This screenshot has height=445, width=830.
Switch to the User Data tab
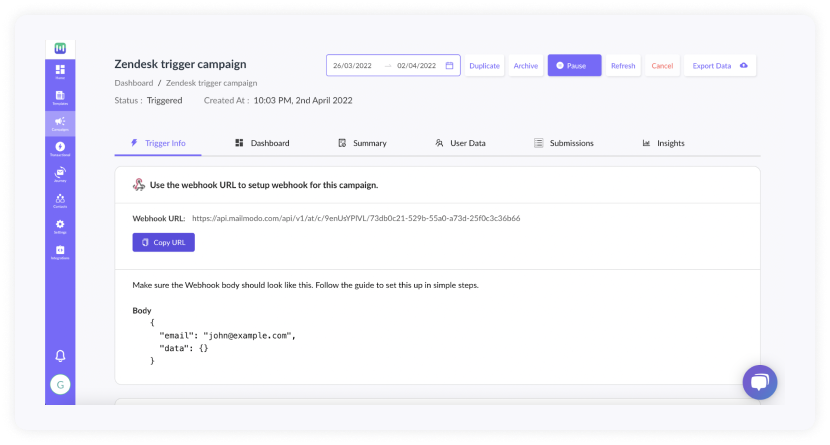pos(461,143)
